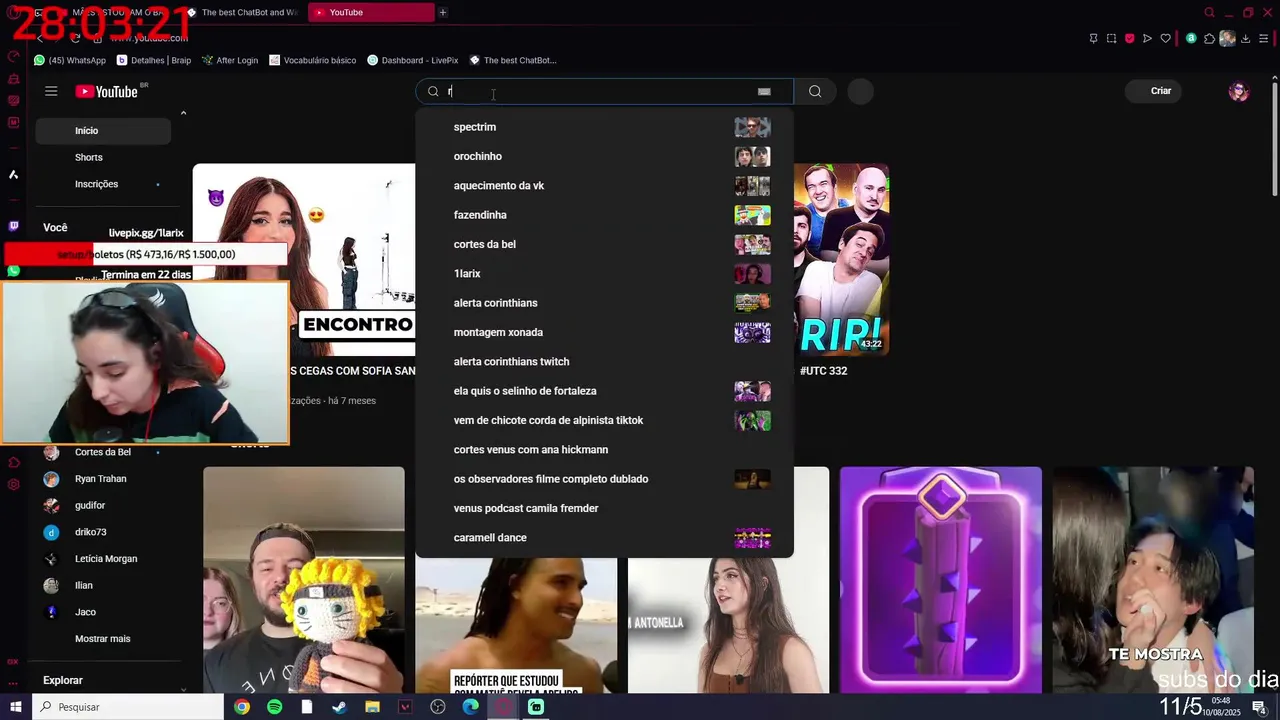This screenshot has width=1280, height=720.
Task: Click the magnifying glass search button
Action: click(x=815, y=91)
